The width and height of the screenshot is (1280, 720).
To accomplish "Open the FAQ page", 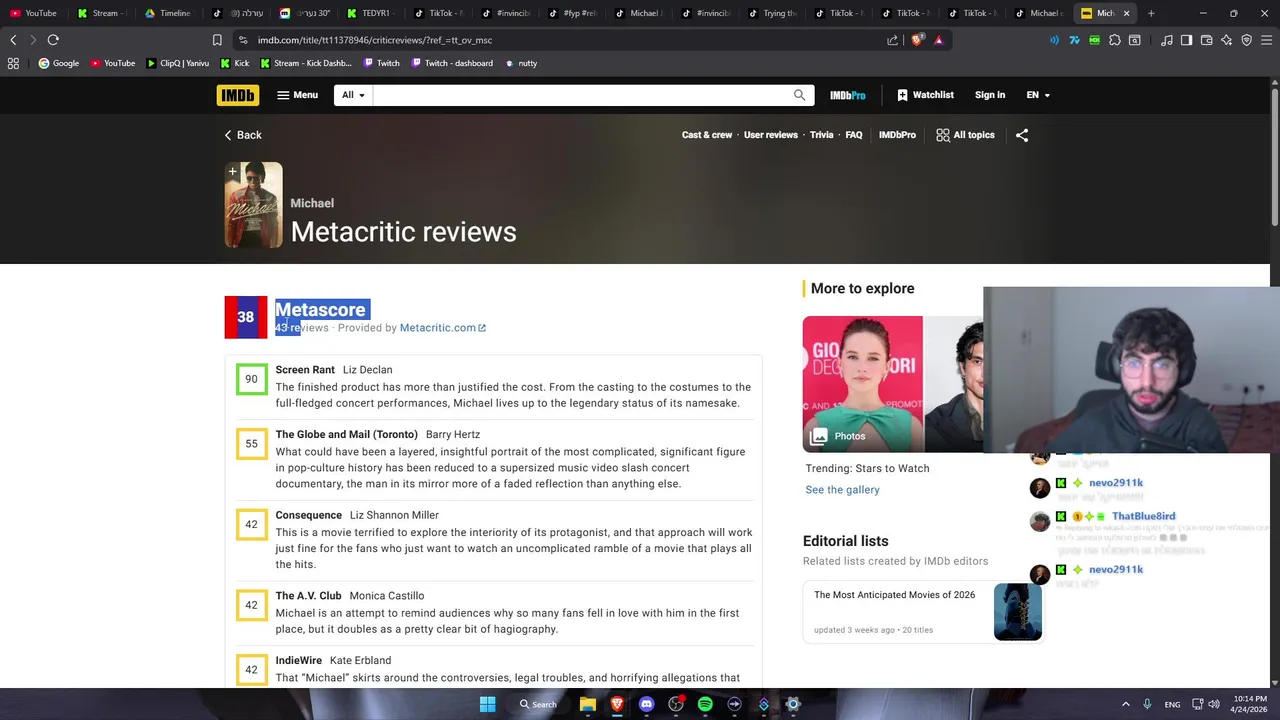I will (x=854, y=135).
